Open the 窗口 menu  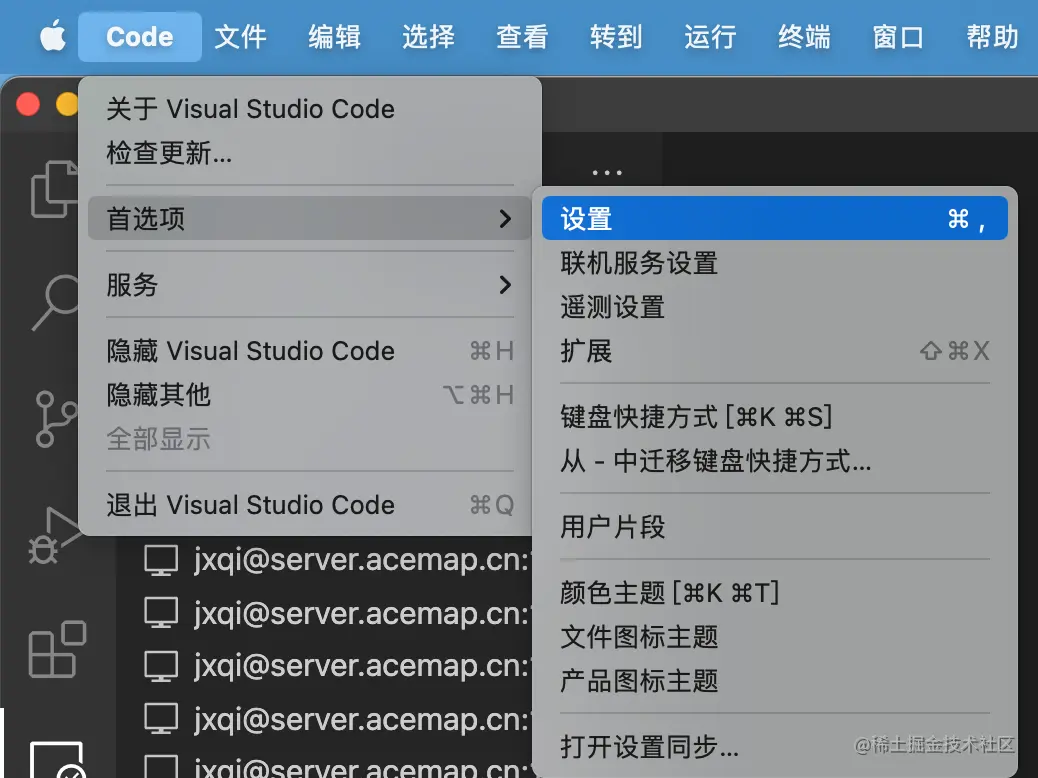tap(898, 36)
